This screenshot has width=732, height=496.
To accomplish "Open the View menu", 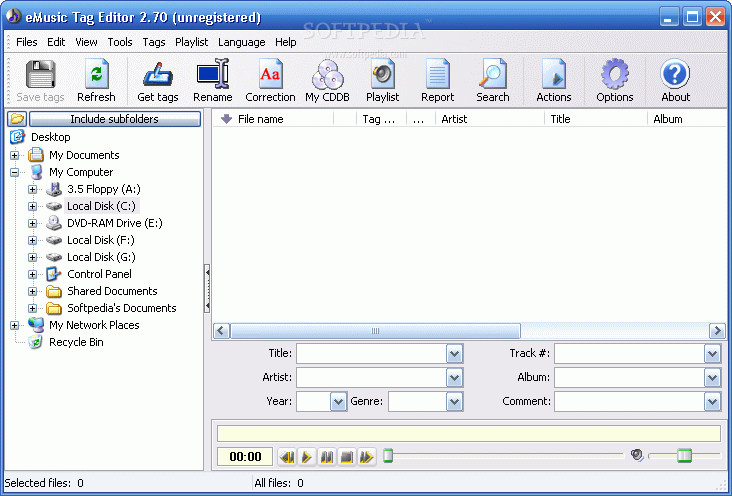I will 86,42.
